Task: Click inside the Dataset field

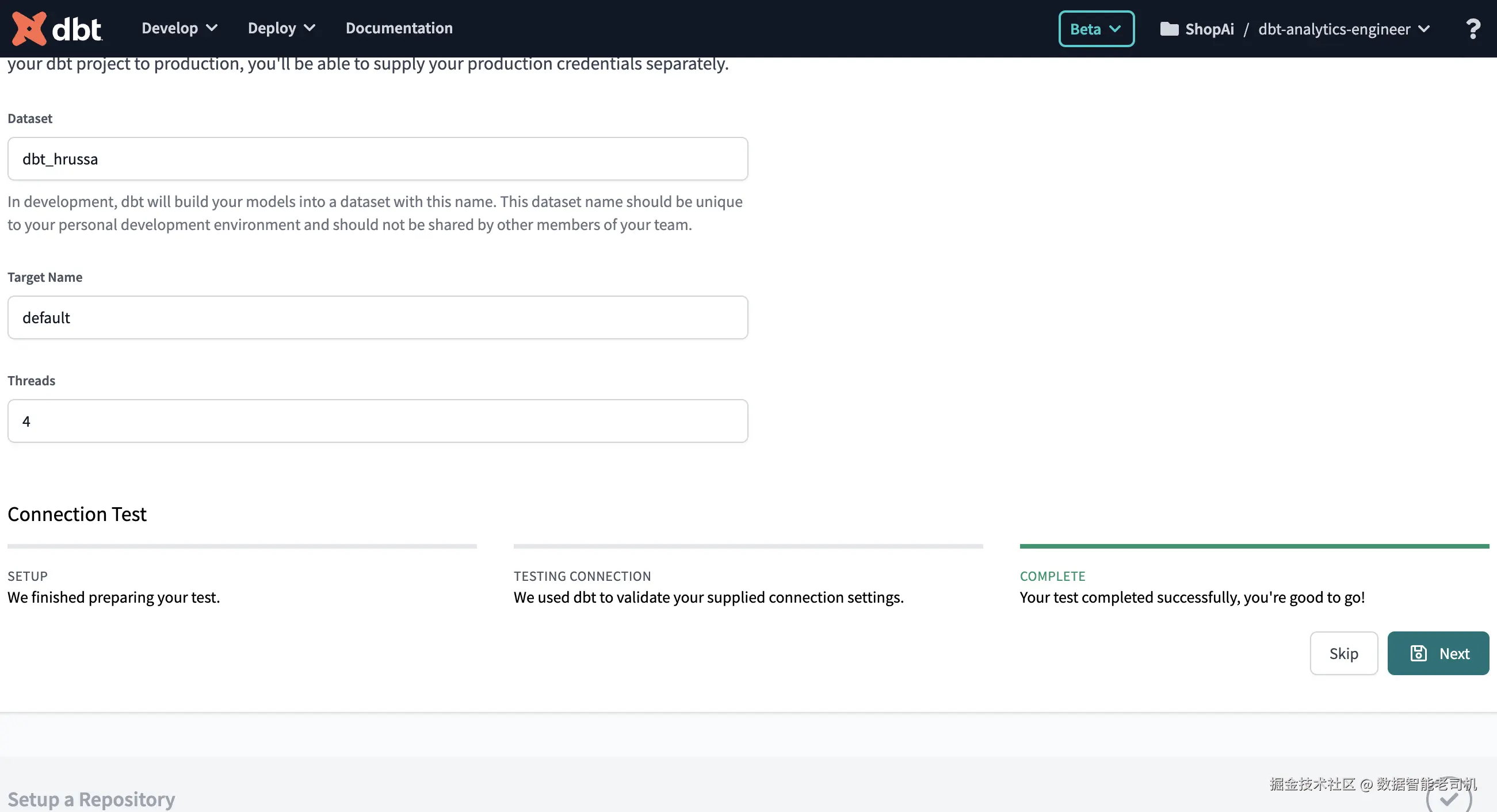Action: [378, 159]
